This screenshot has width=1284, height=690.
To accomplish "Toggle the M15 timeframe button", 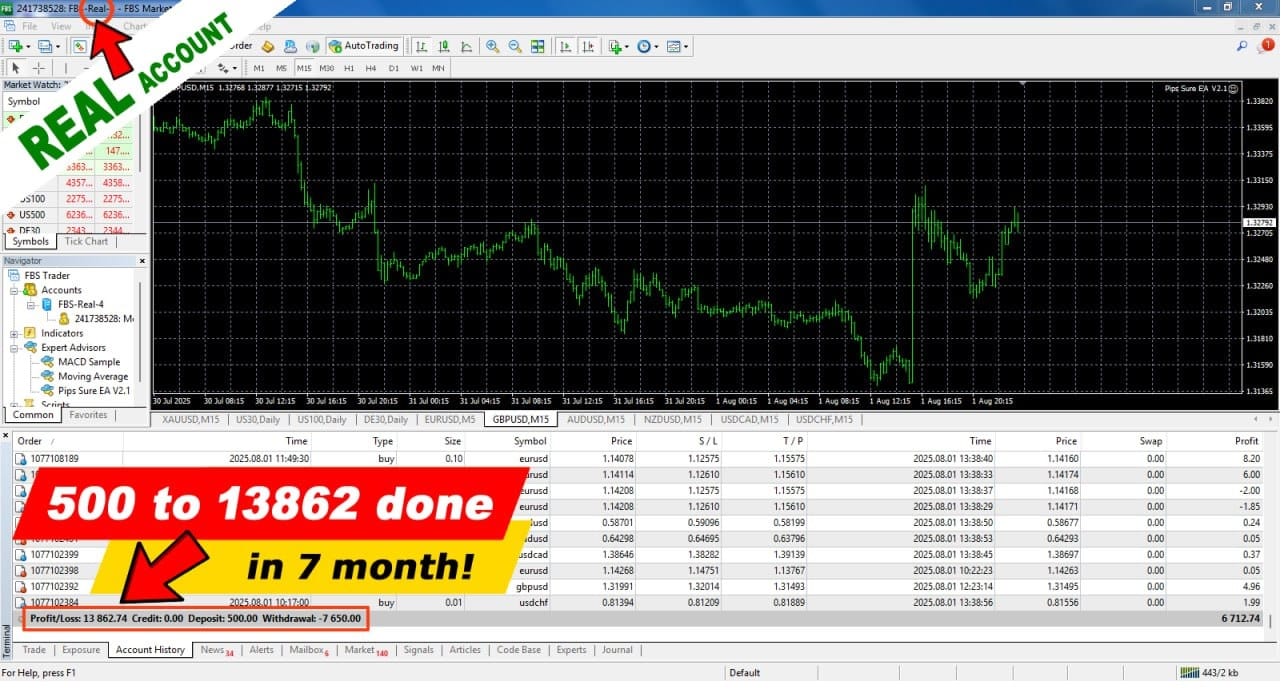I will [304, 68].
